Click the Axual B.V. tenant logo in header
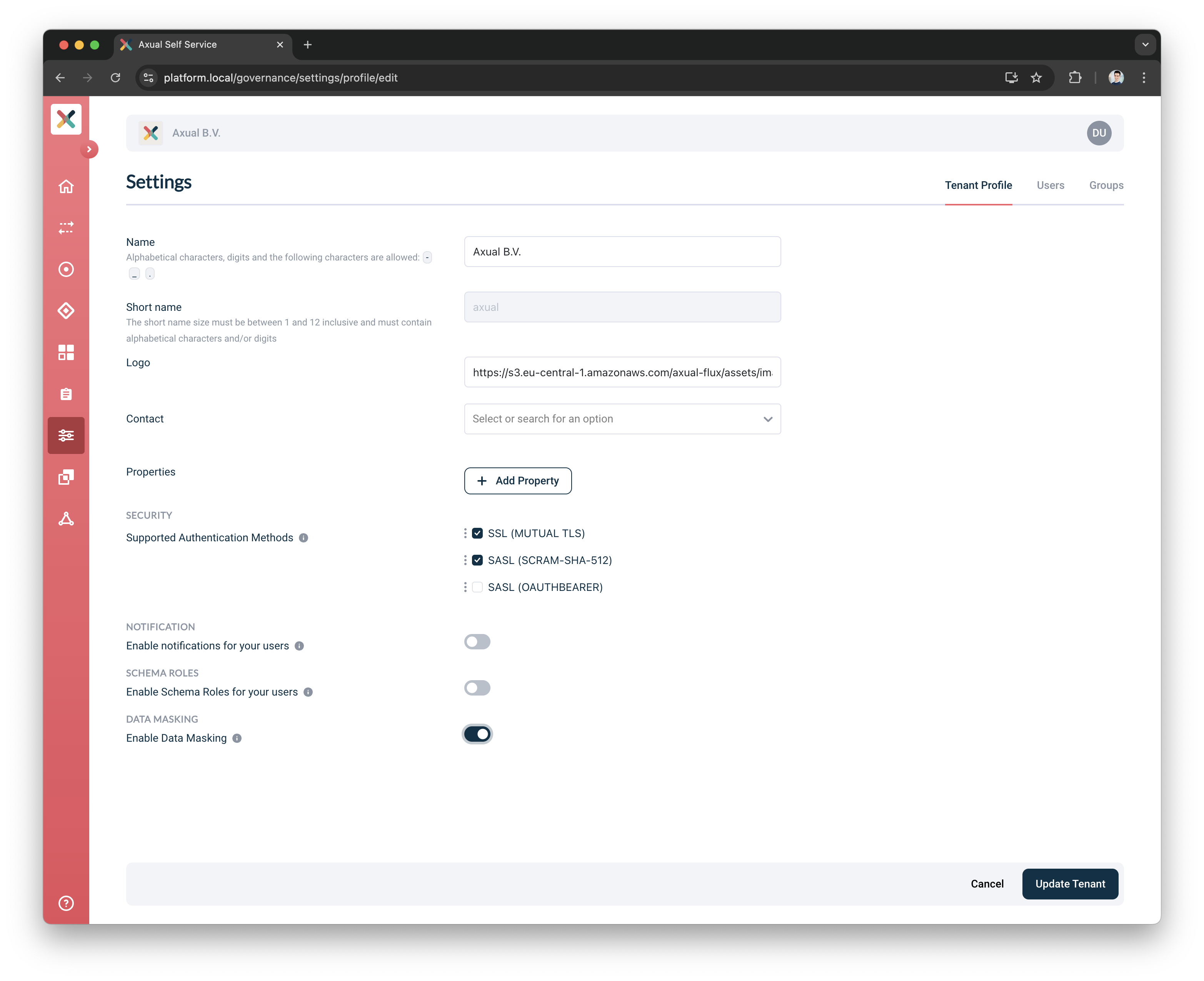 [151, 133]
